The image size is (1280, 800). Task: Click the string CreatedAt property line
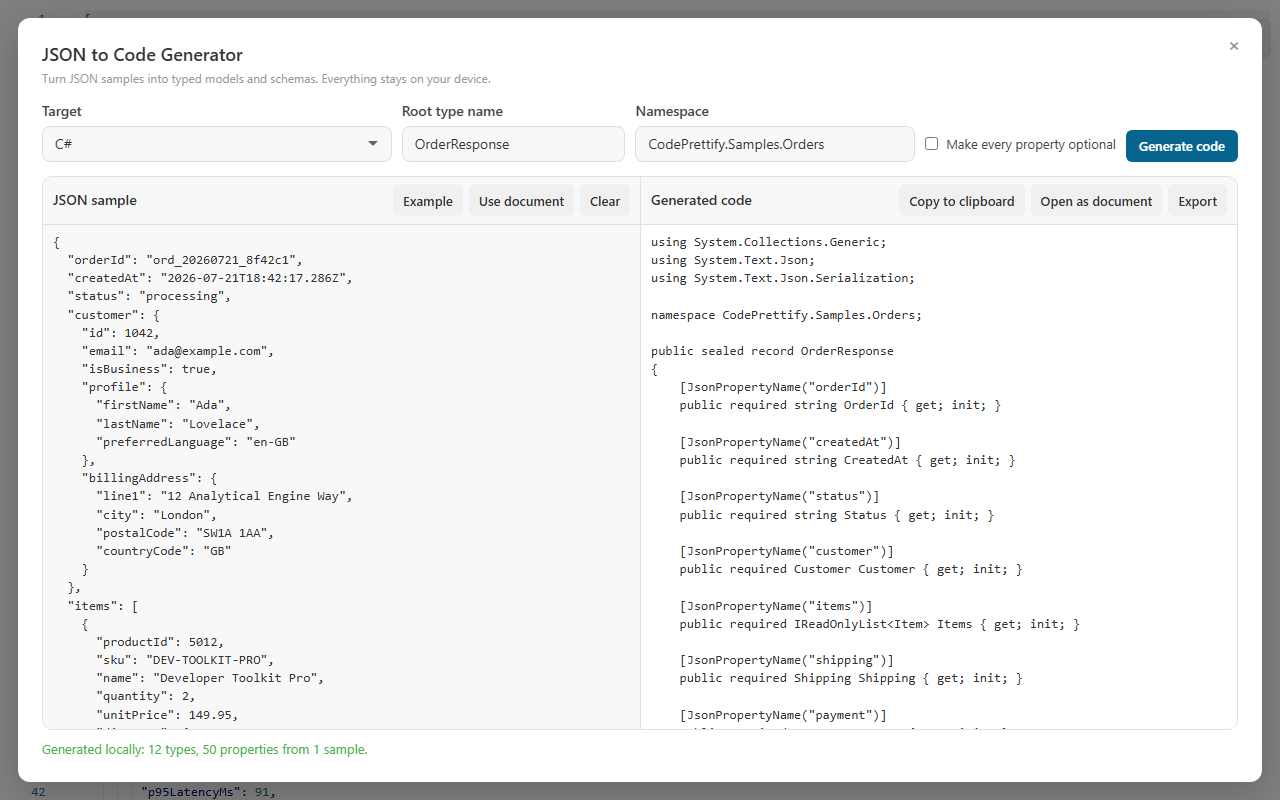tap(847, 460)
